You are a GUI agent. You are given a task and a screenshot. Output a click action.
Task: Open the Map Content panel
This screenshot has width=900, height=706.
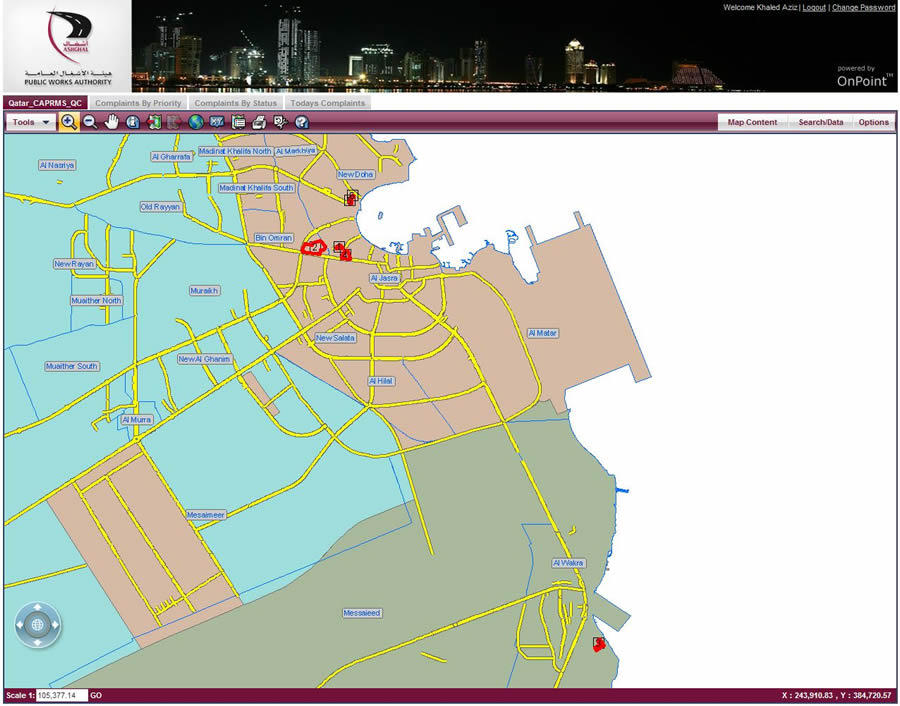[x=752, y=122]
